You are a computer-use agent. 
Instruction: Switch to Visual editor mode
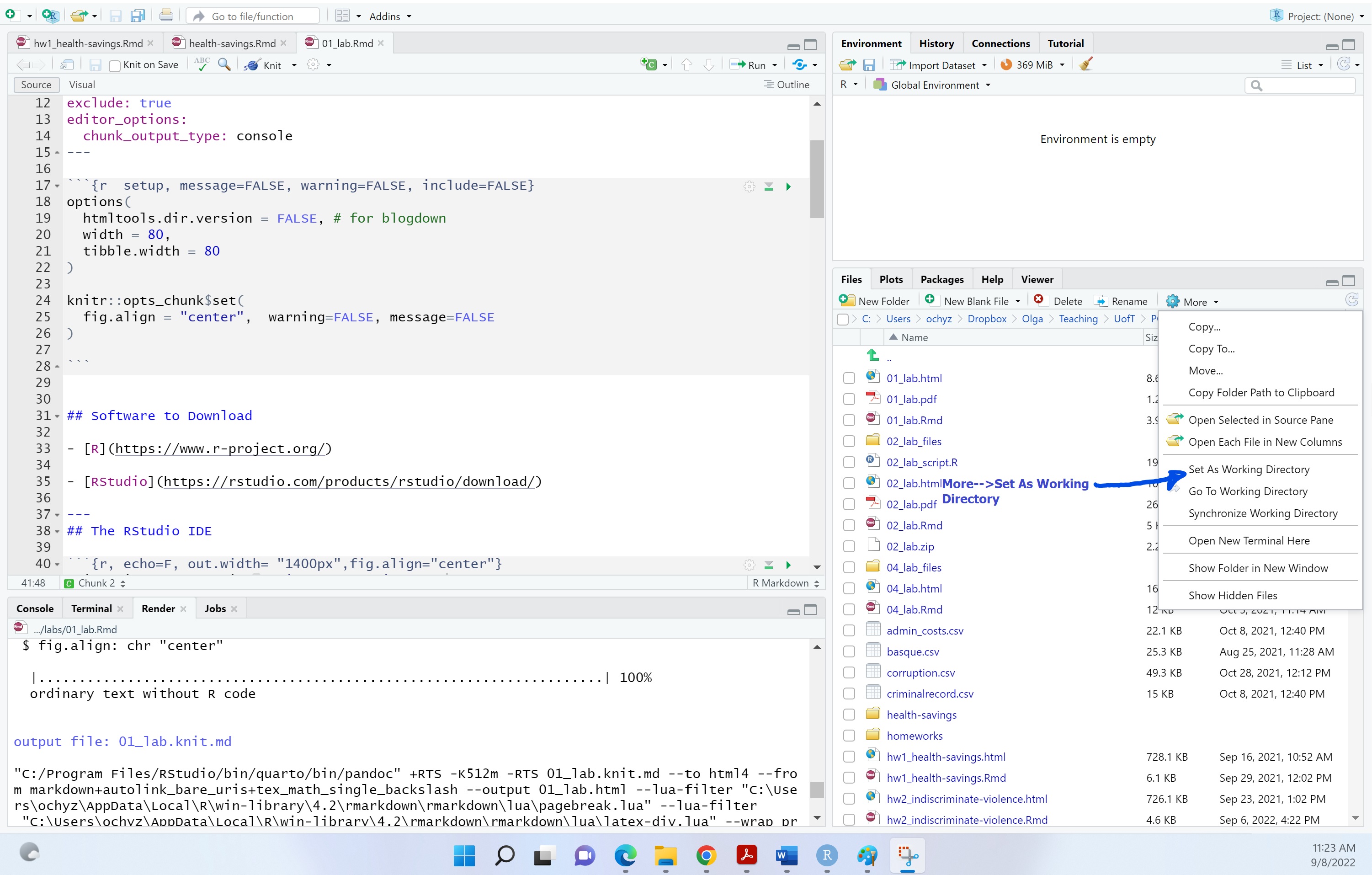[81, 85]
